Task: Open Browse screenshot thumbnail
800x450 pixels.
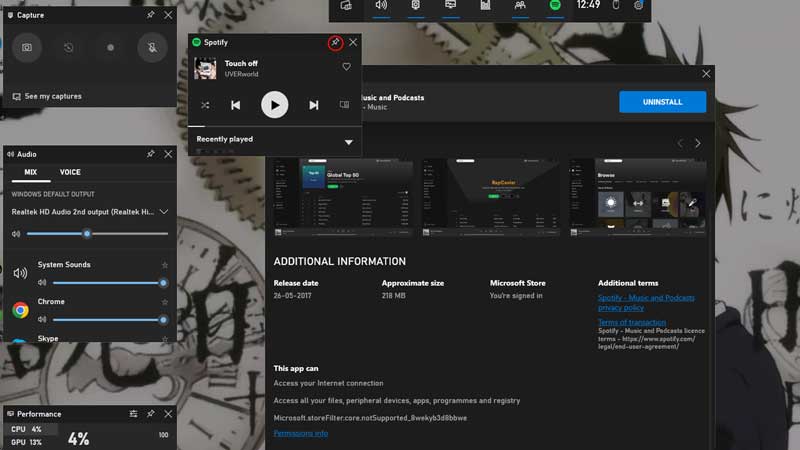Action: click(638, 197)
